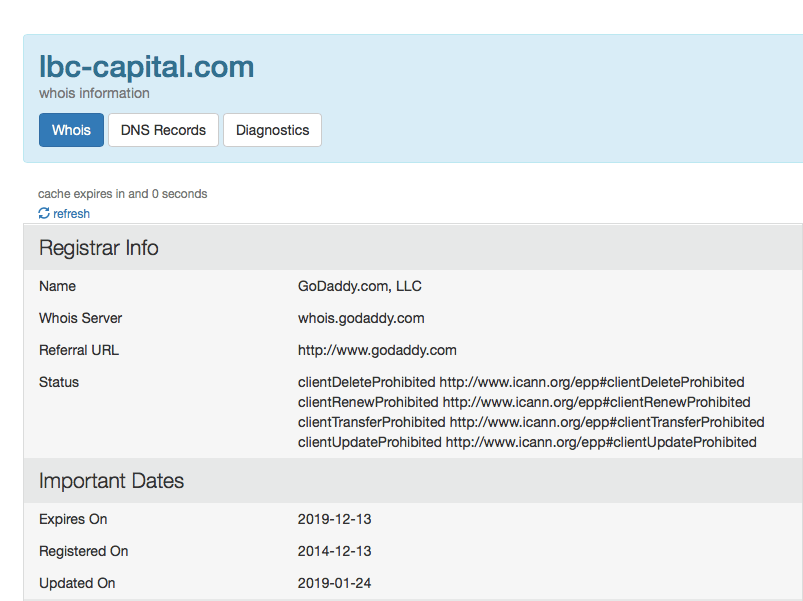Open the Whois tab
The width and height of the screenshot is (803, 601).
pyautogui.click(x=71, y=130)
